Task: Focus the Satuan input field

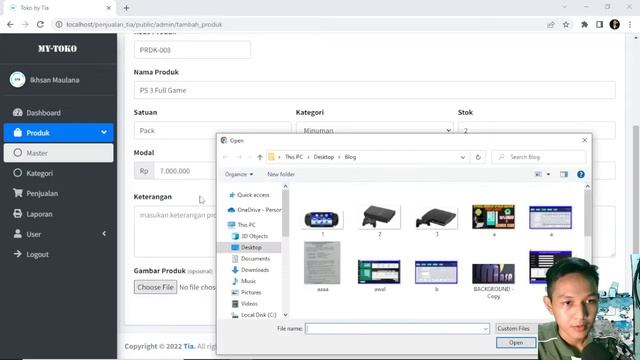Action: (x=212, y=131)
